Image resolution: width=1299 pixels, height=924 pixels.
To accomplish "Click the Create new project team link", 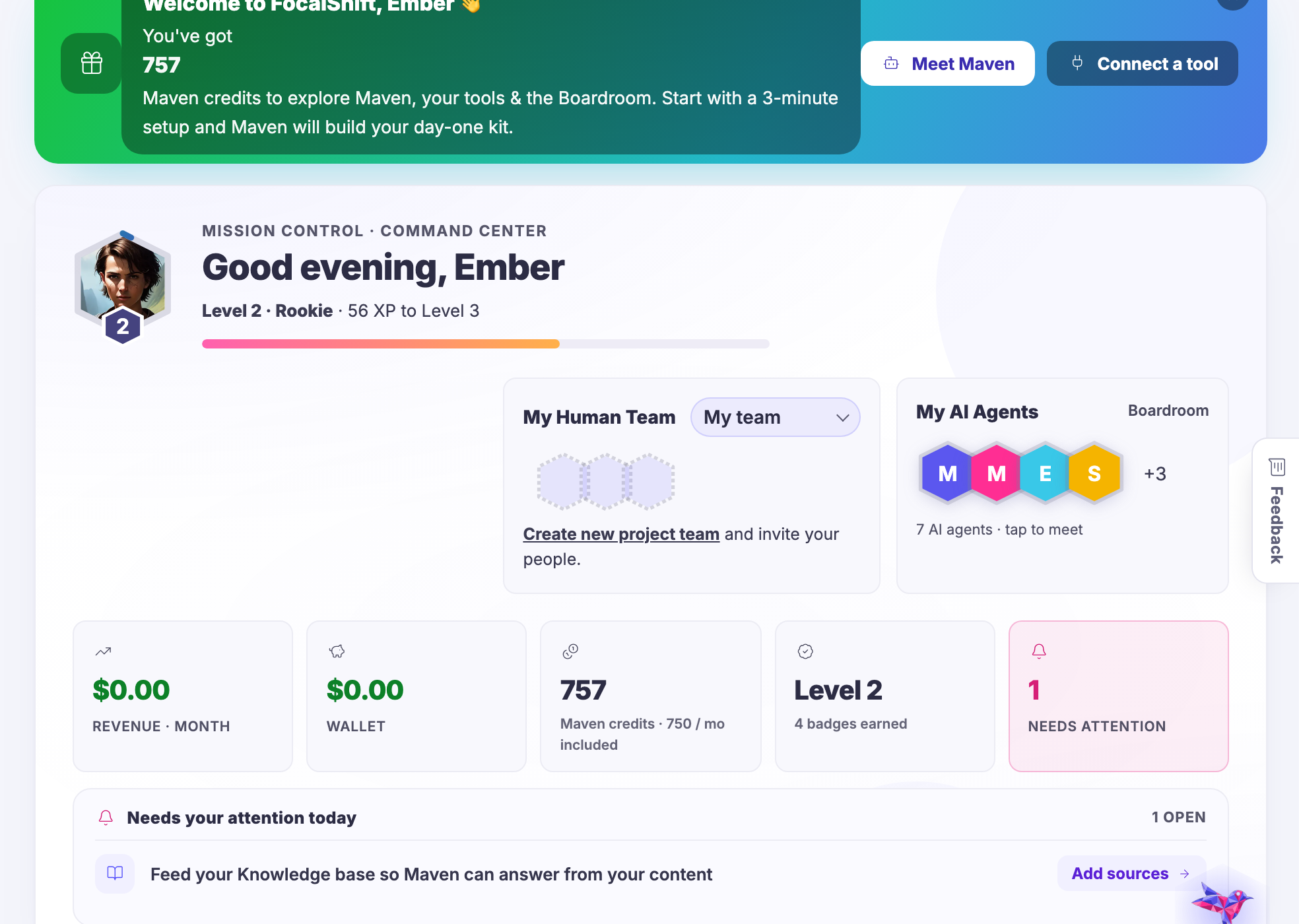I will click(x=621, y=534).
